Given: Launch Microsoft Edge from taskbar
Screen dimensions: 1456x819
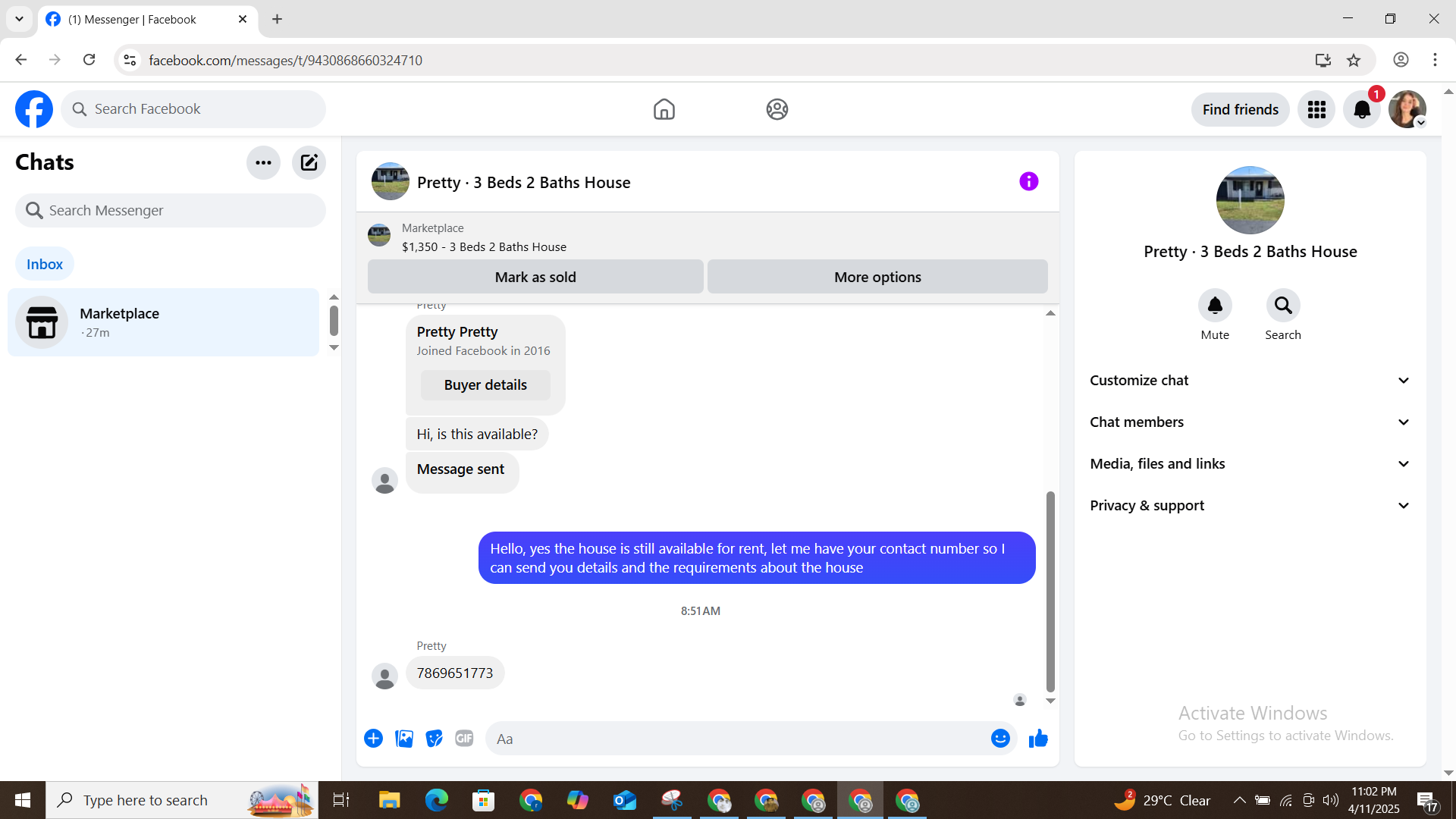Looking at the screenshot, I should (436, 800).
